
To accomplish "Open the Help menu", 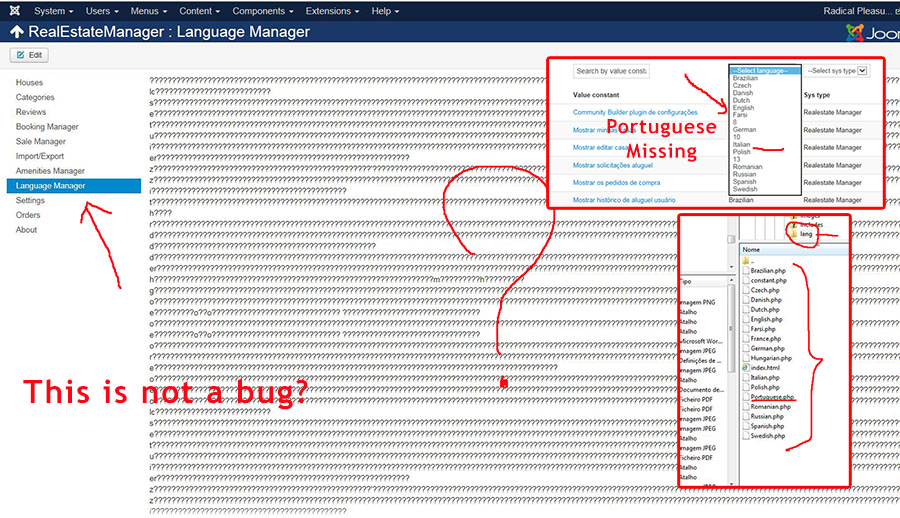I will coord(385,11).
